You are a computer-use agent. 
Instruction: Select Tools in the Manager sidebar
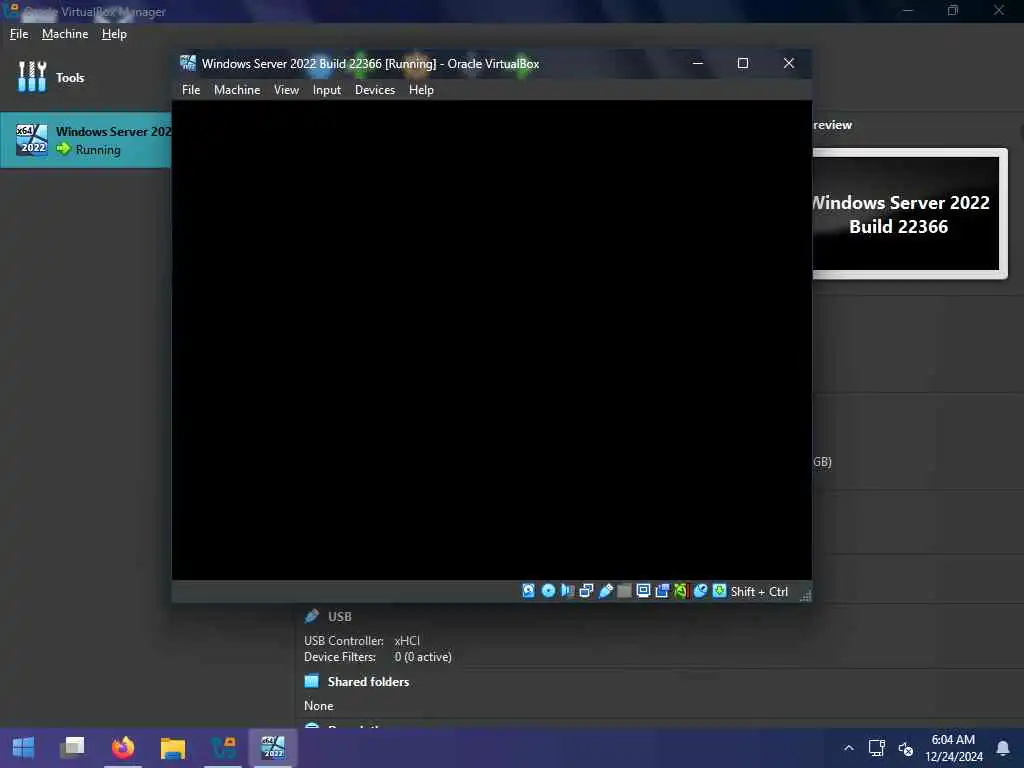pos(51,77)
